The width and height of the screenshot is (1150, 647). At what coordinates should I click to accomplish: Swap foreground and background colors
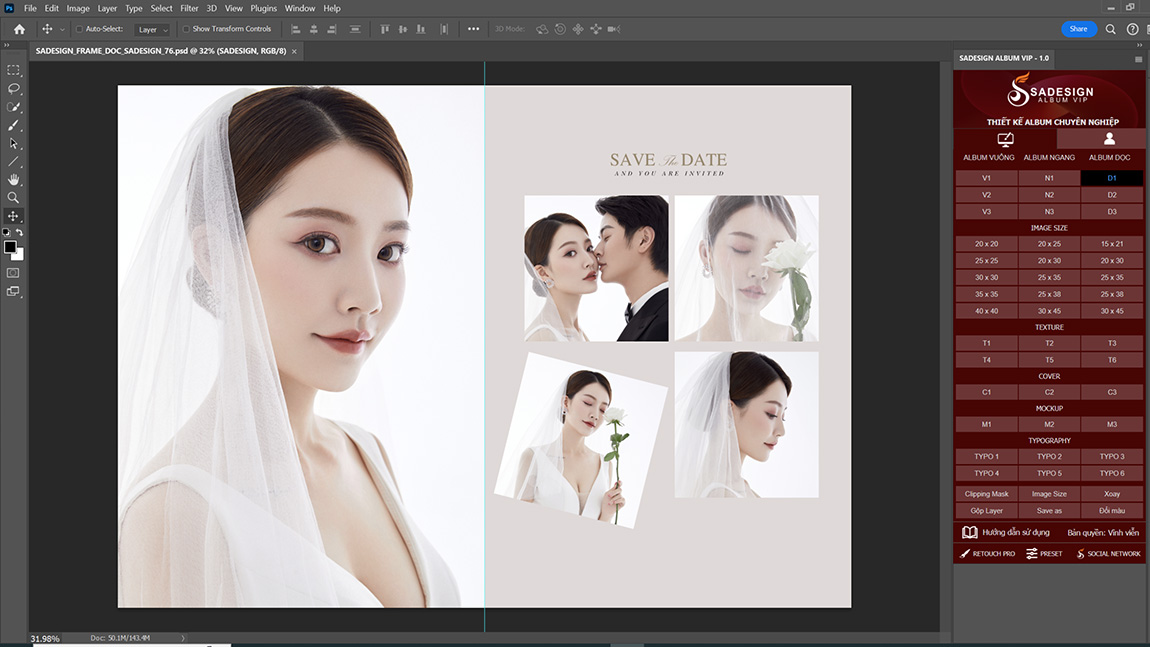[19, 233]
